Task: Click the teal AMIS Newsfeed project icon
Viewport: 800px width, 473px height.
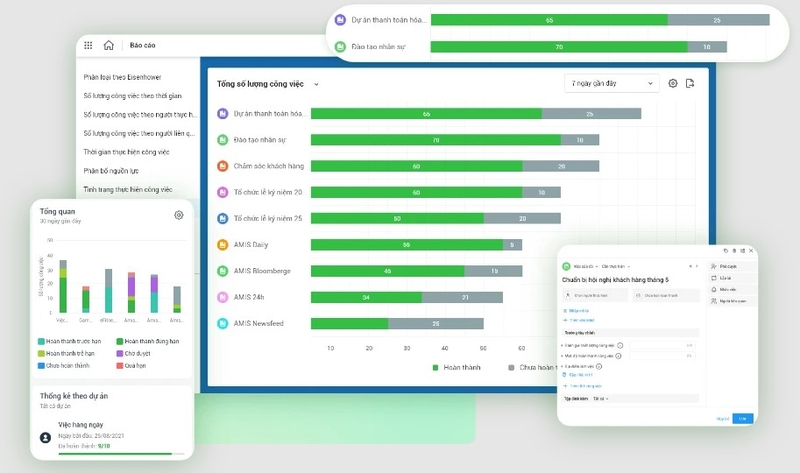Action: click(x=222, y=323)
